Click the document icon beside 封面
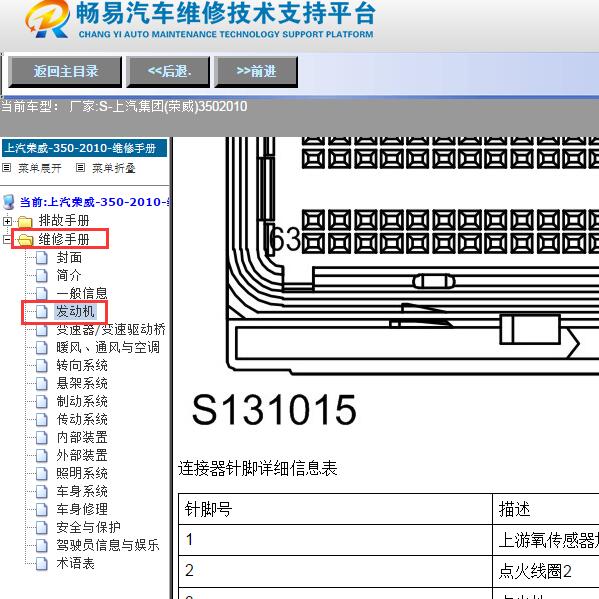This screenshot has height=599, width=599. pos(42,258)
